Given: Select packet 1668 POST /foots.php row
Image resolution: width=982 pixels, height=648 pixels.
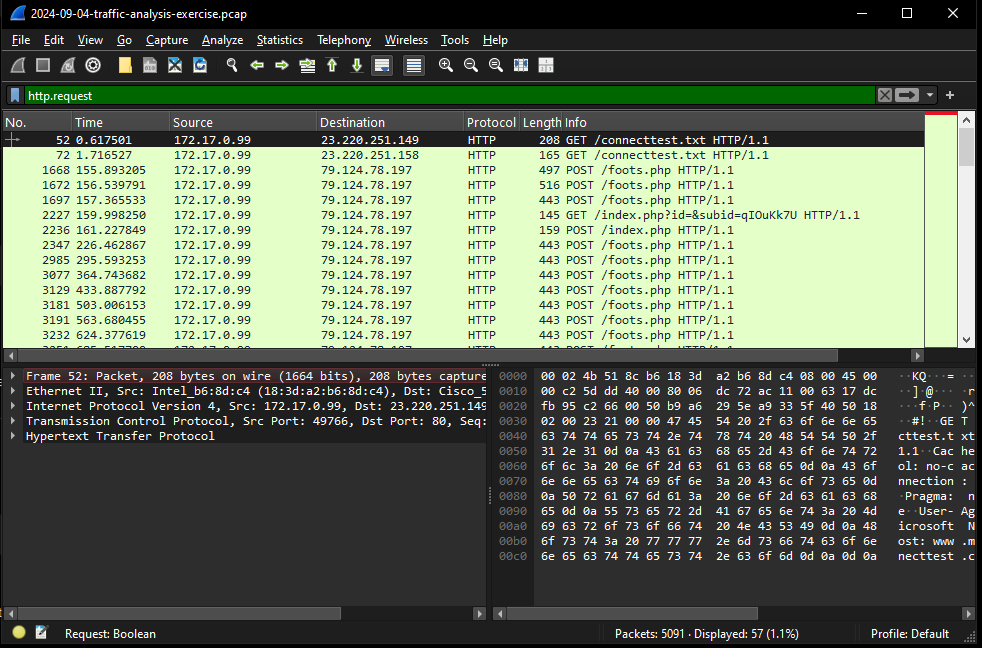Looking at the screenshot, I should click(x=463, y=170).
